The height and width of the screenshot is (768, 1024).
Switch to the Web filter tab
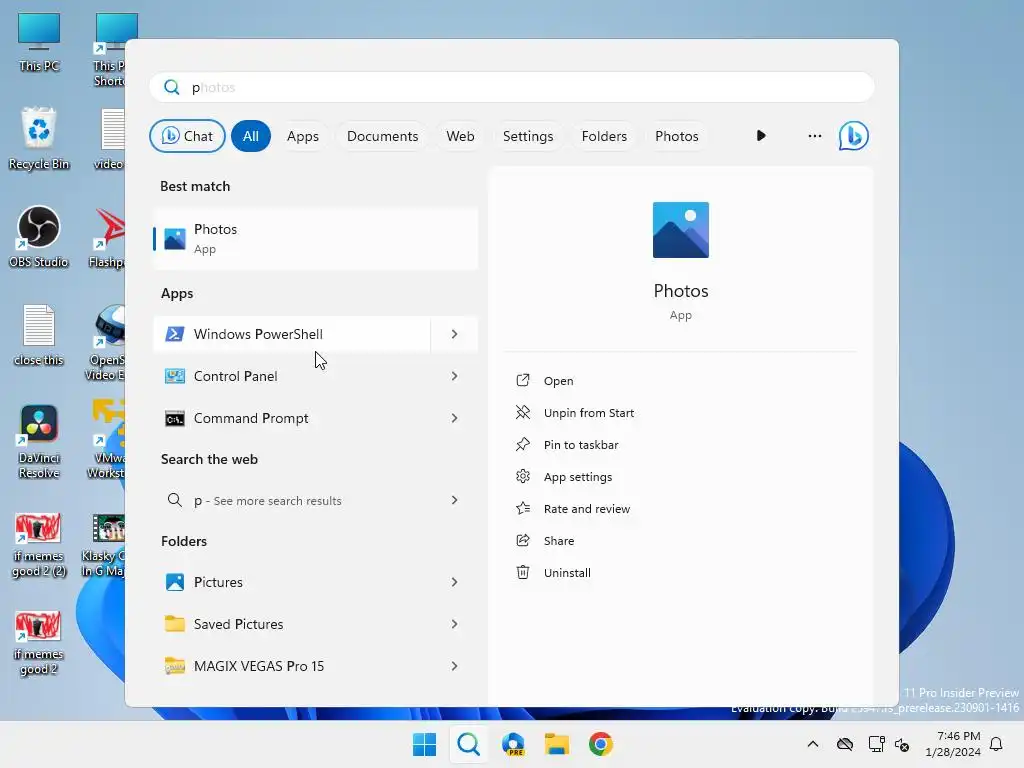point(460,136)
